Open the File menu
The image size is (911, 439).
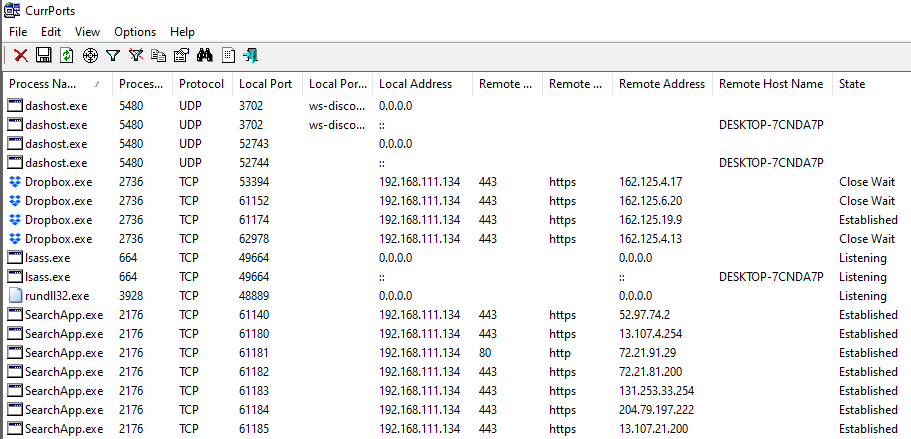click(x=18, y=32)
